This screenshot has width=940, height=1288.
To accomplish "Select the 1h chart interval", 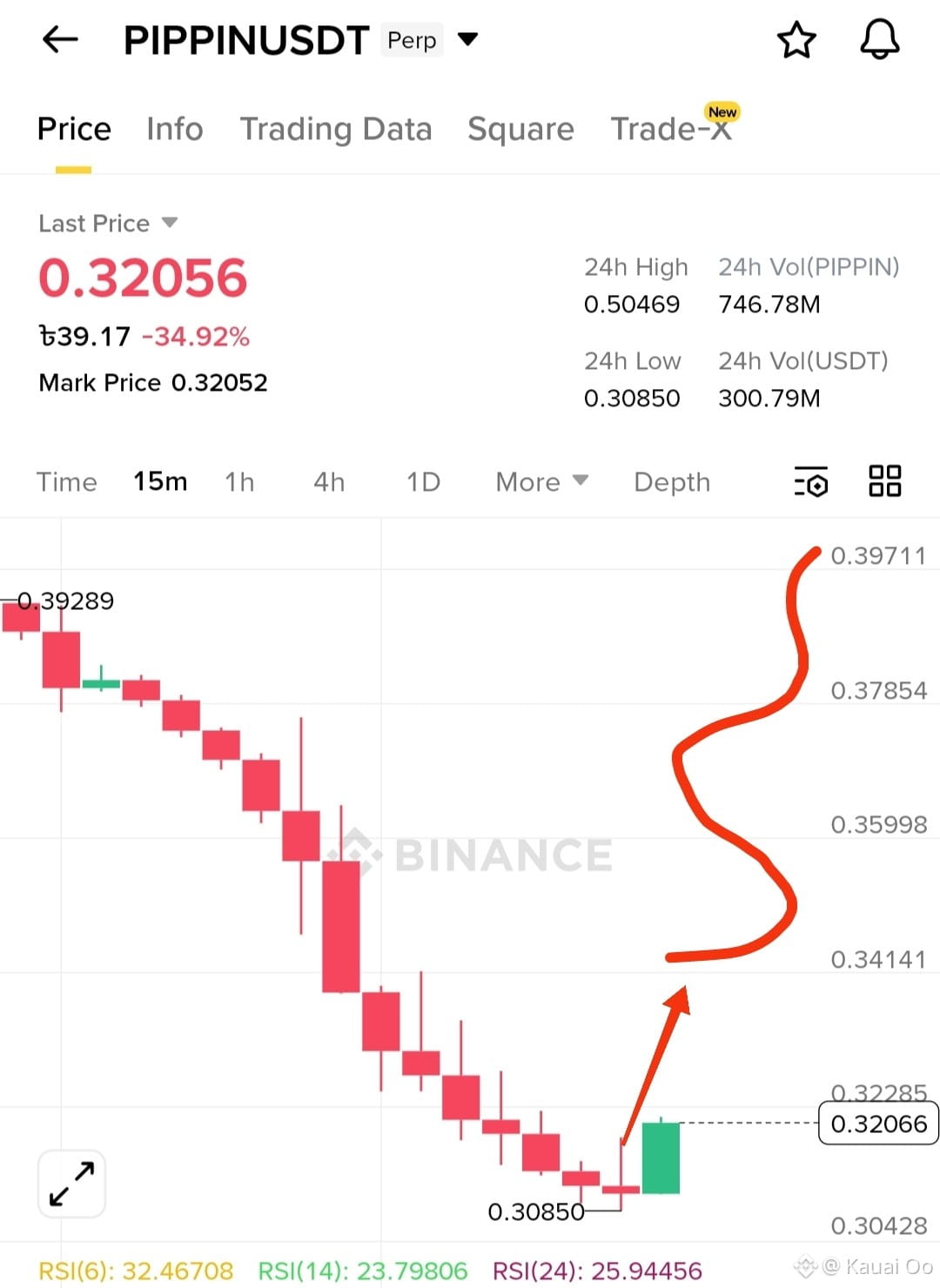I will (x=239, y=482).
